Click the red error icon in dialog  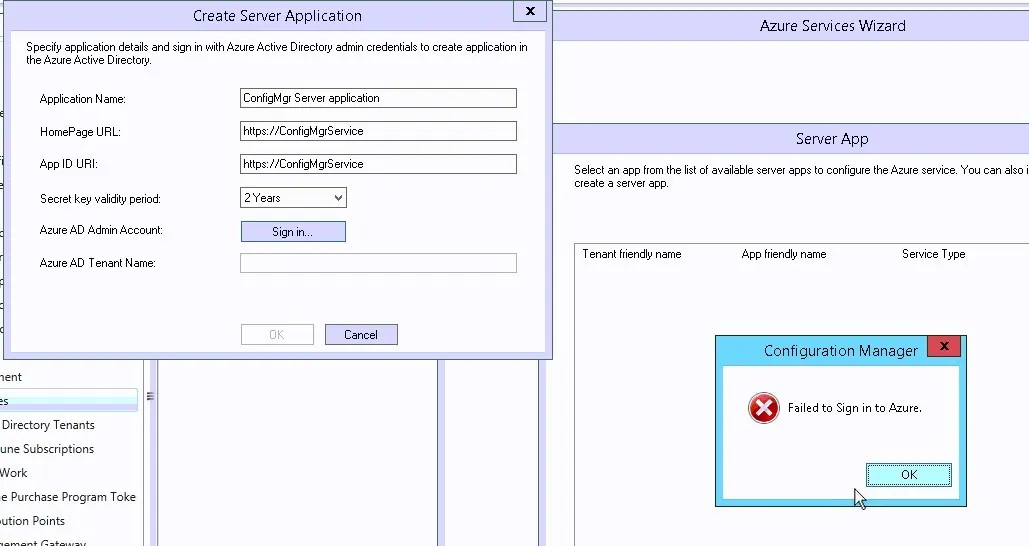(x=764, y=408)
